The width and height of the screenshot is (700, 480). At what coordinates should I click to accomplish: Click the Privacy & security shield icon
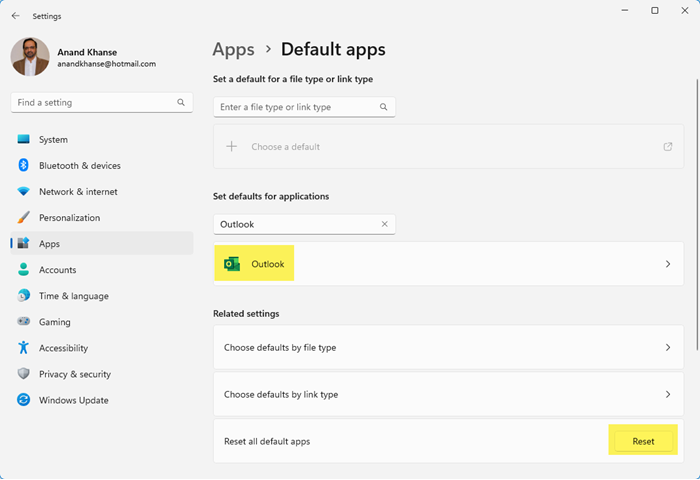click(x=23, y=374)
